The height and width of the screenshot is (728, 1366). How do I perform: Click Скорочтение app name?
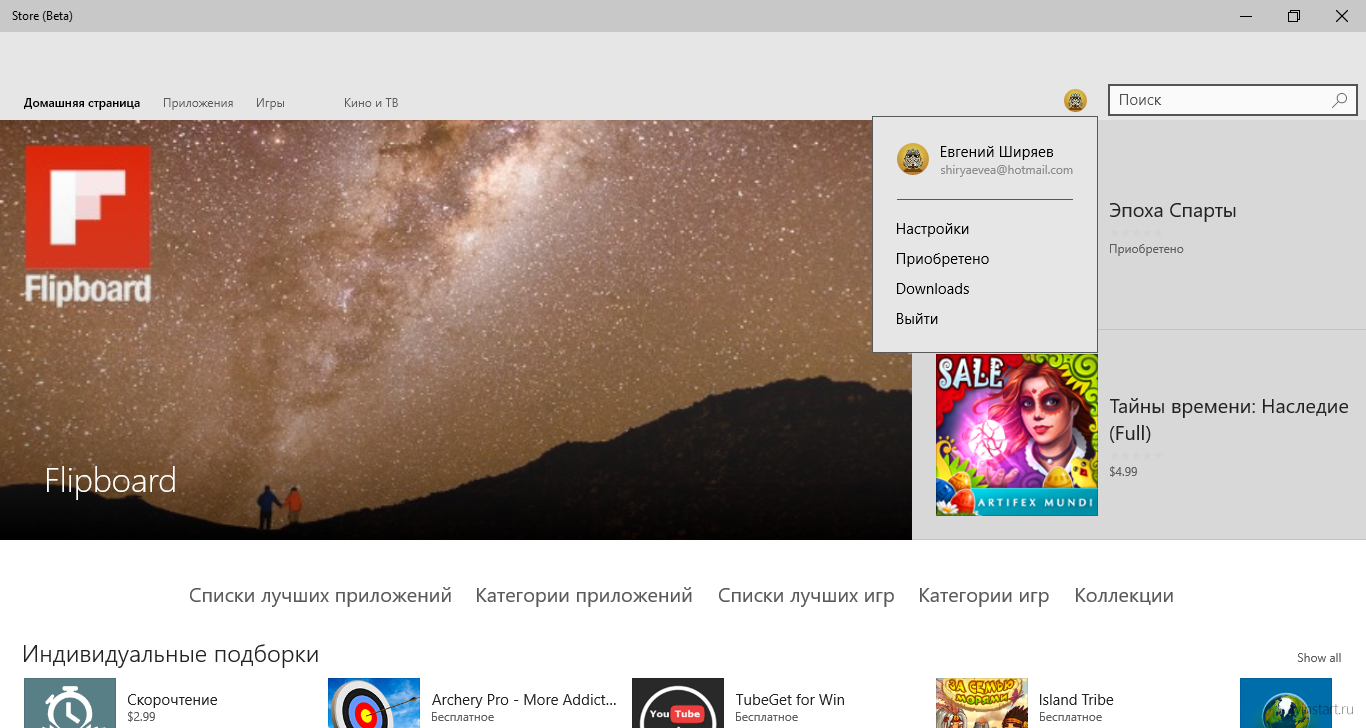172,700
